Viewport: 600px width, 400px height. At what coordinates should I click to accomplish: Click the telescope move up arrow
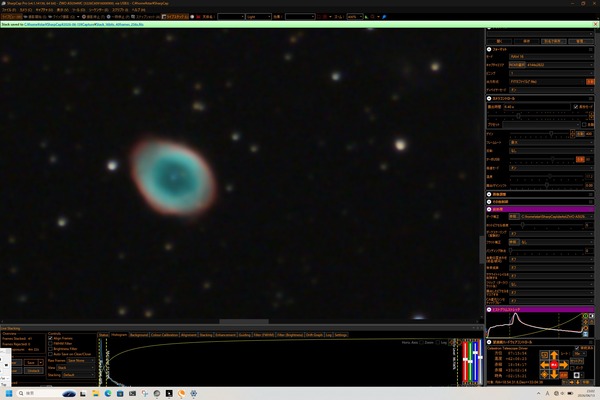[554, 356]
